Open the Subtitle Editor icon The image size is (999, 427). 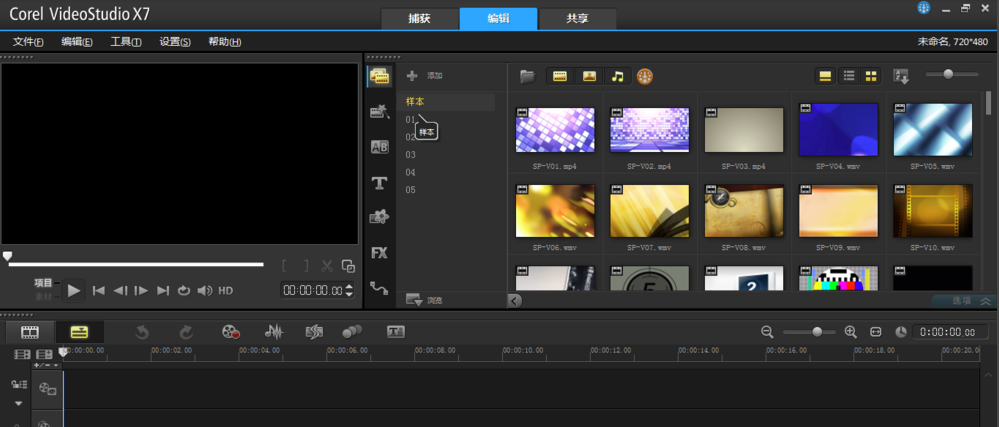(396, 331)
